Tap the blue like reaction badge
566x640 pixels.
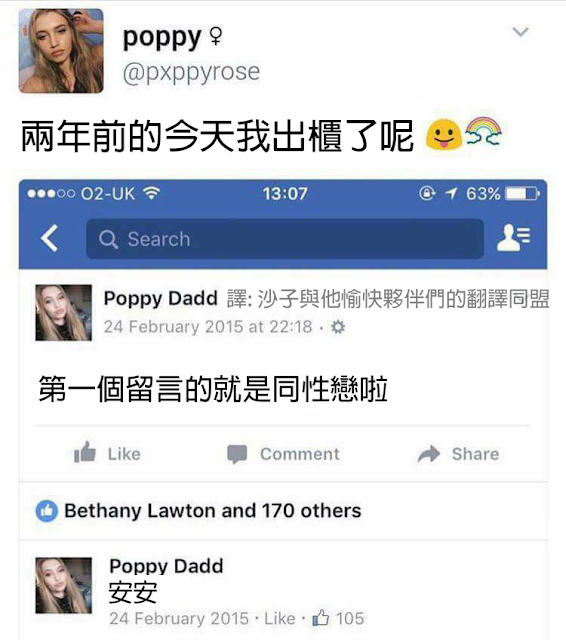(47, 511)
